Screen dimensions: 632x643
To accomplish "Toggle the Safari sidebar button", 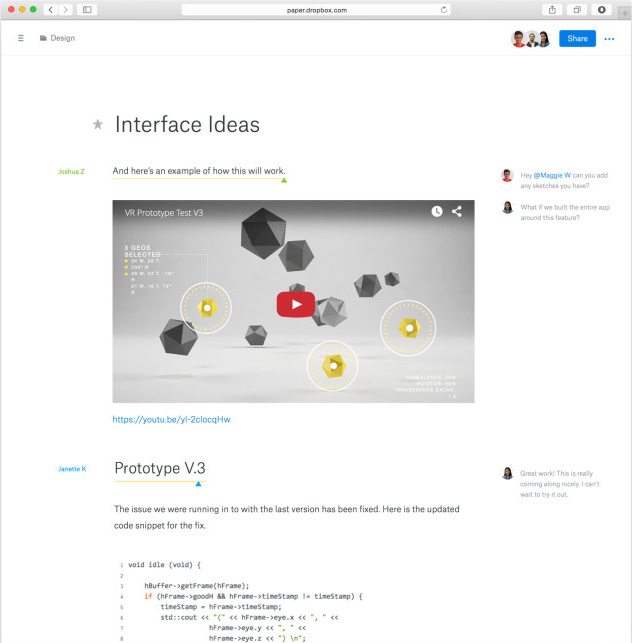I will pyautogui.click(x=87, y=10).
